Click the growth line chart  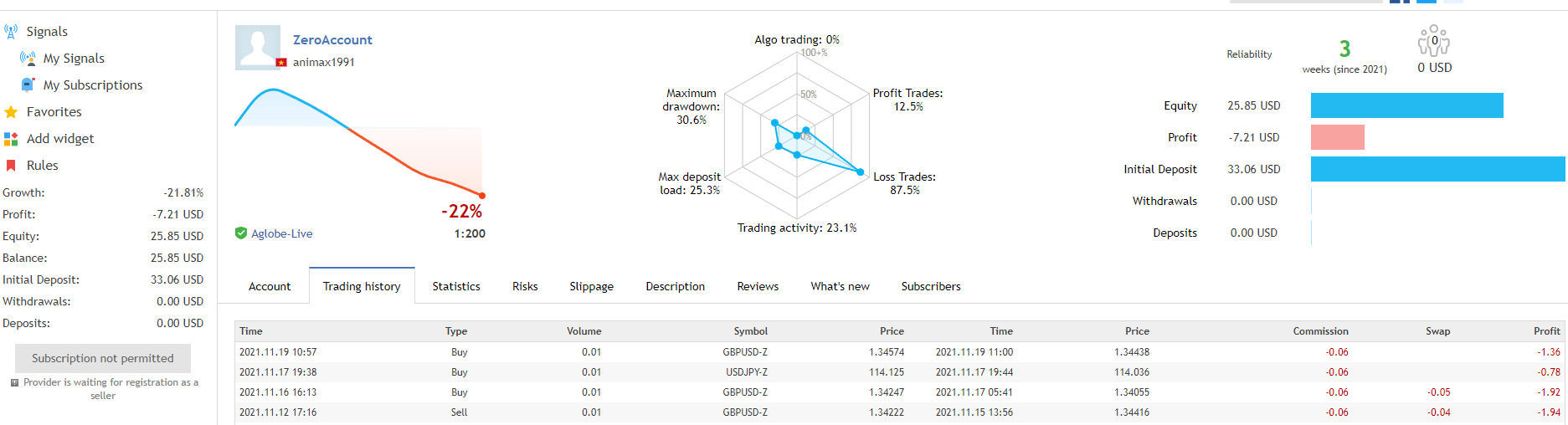coord(358,142)
